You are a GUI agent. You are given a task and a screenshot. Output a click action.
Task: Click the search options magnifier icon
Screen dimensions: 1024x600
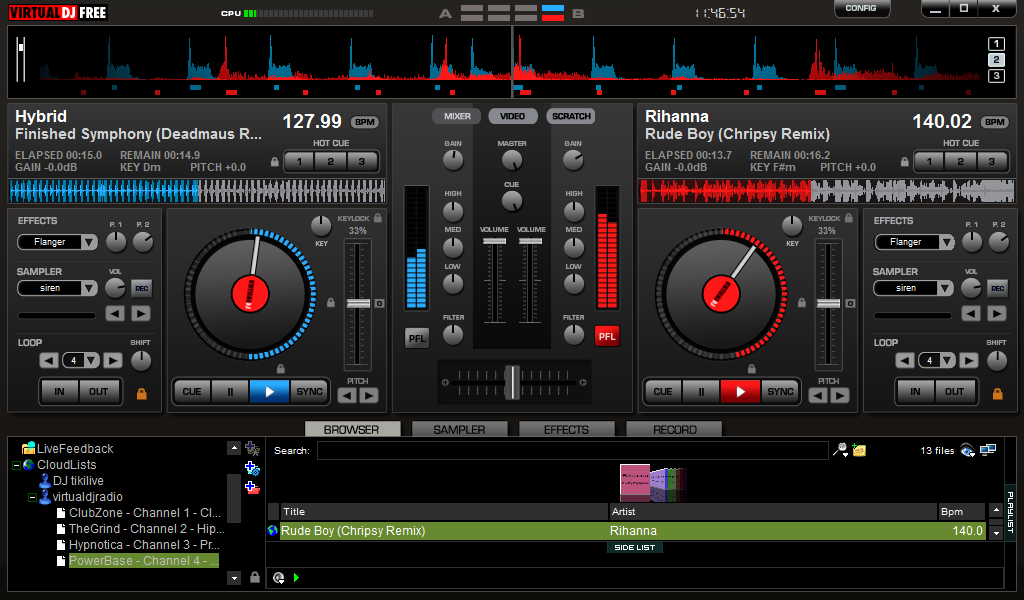click(840, 450)
